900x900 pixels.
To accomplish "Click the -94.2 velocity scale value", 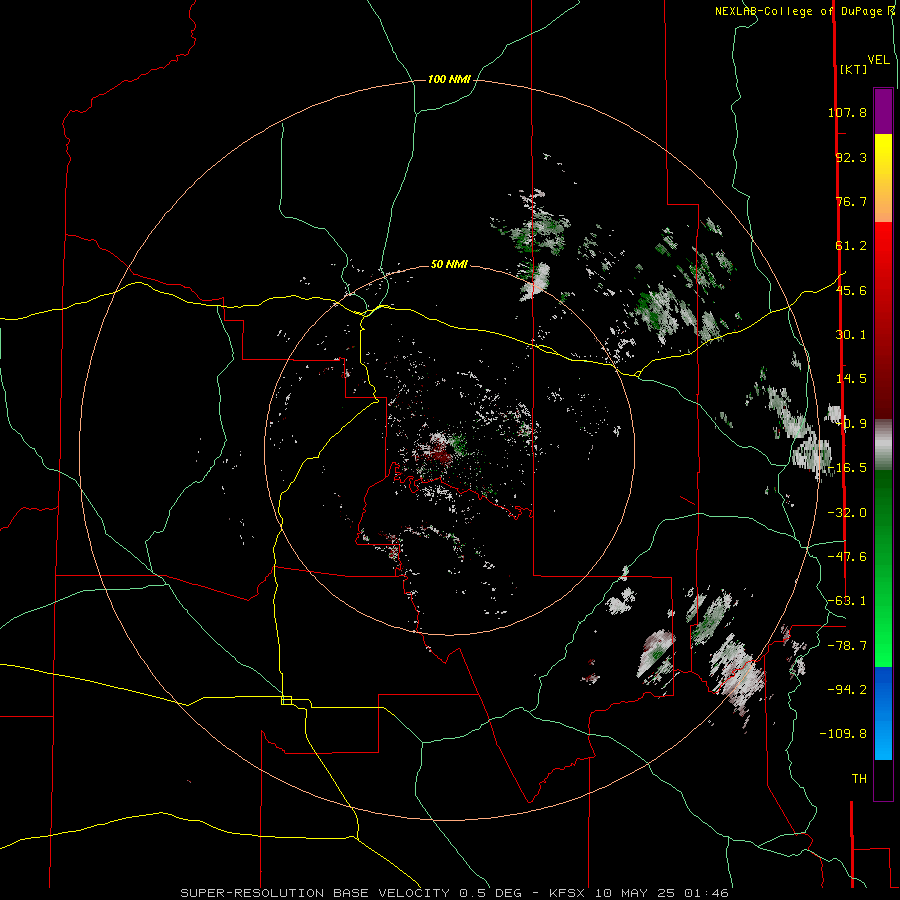I will (x=847, y=689).
